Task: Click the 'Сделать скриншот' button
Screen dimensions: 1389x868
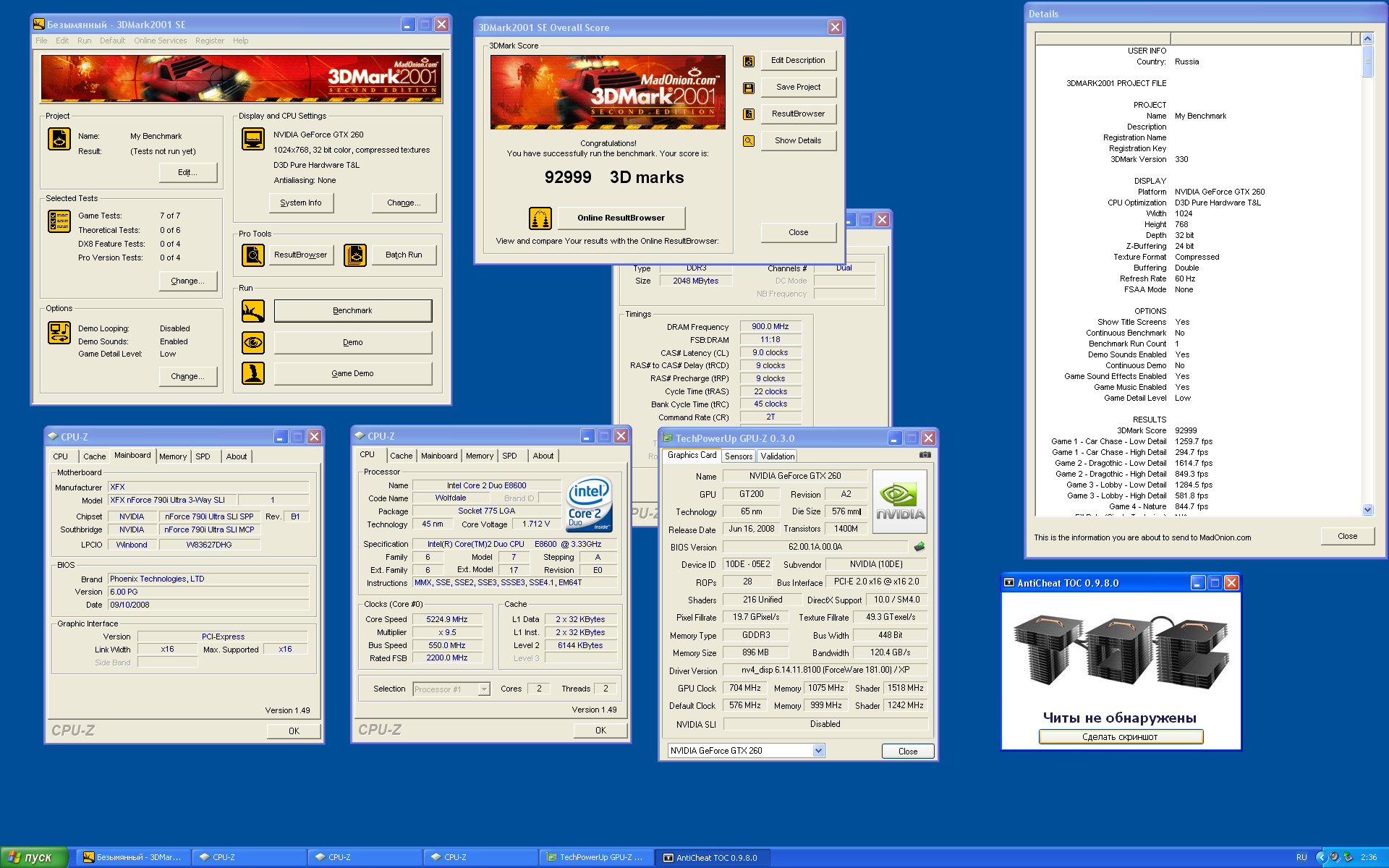Action: point(1121,737)
